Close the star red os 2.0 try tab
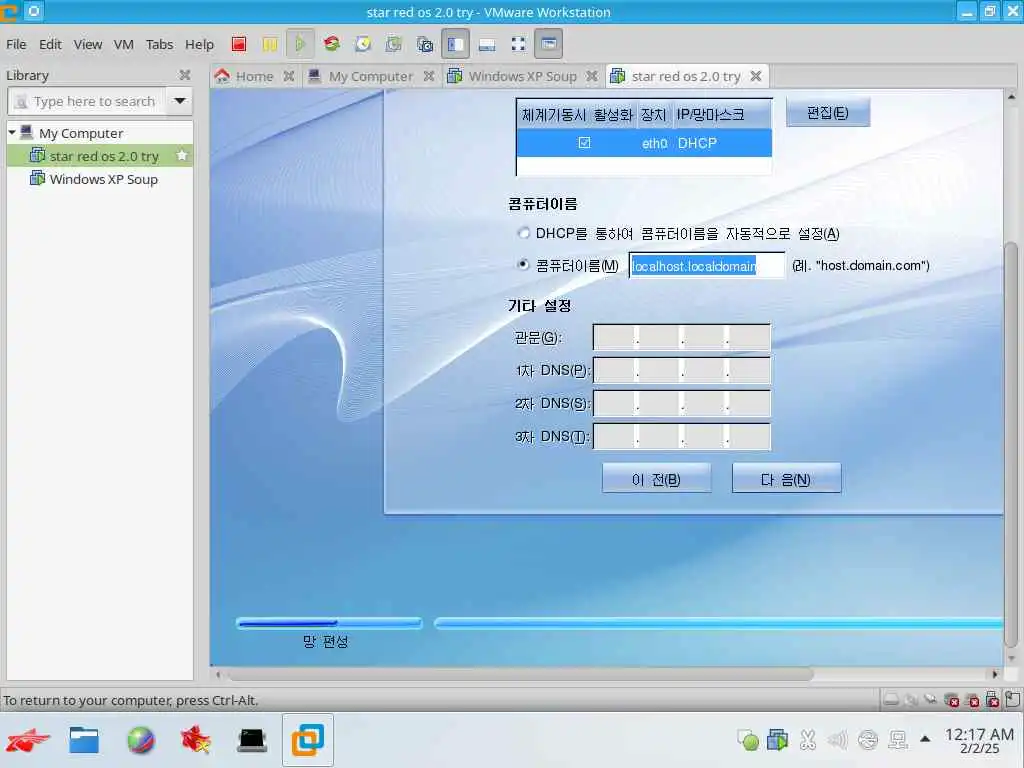The width and height of the screenshot is (1024, 768). (x=756, y=76)
